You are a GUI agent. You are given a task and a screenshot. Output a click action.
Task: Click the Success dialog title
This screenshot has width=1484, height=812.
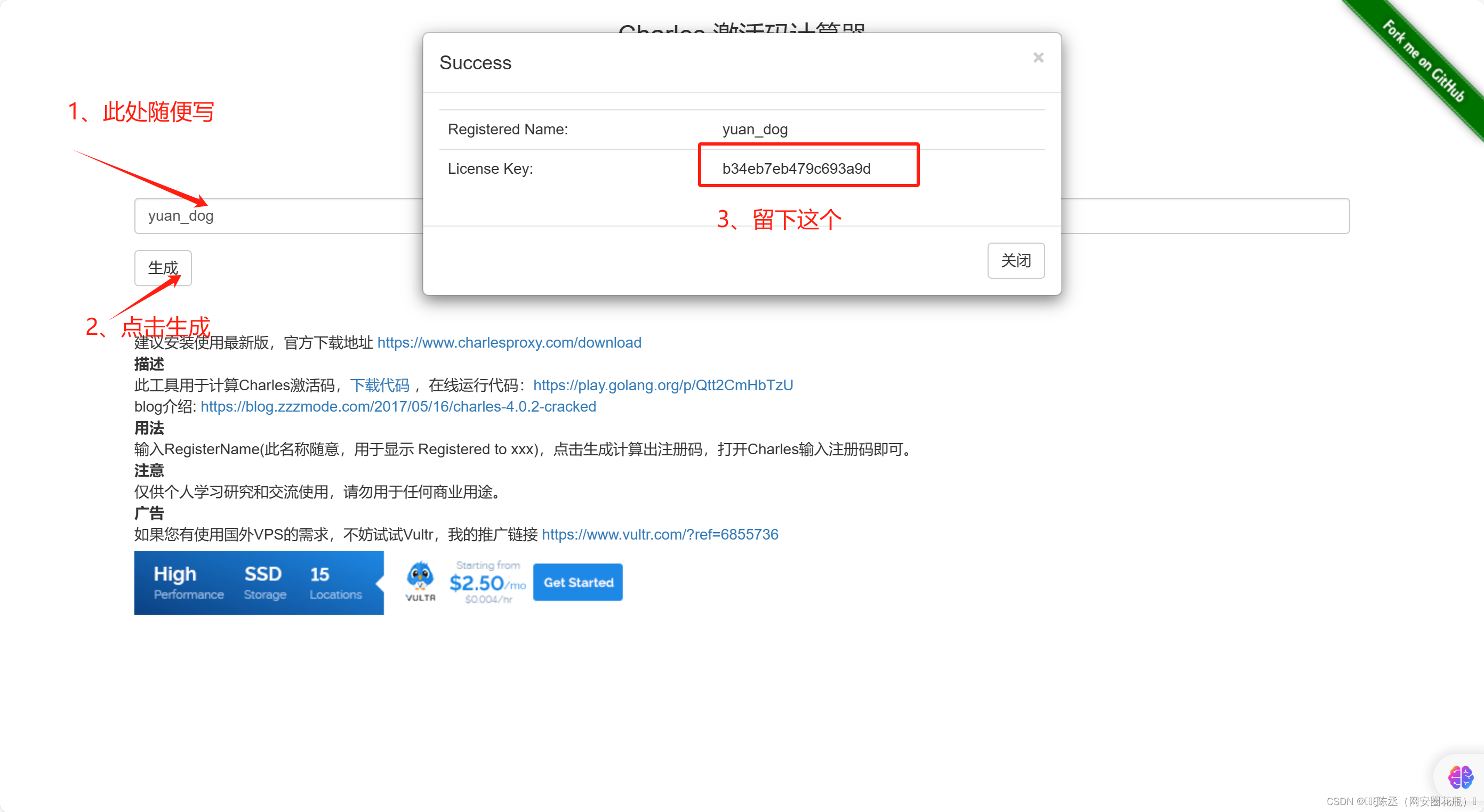tap(475, 63)
